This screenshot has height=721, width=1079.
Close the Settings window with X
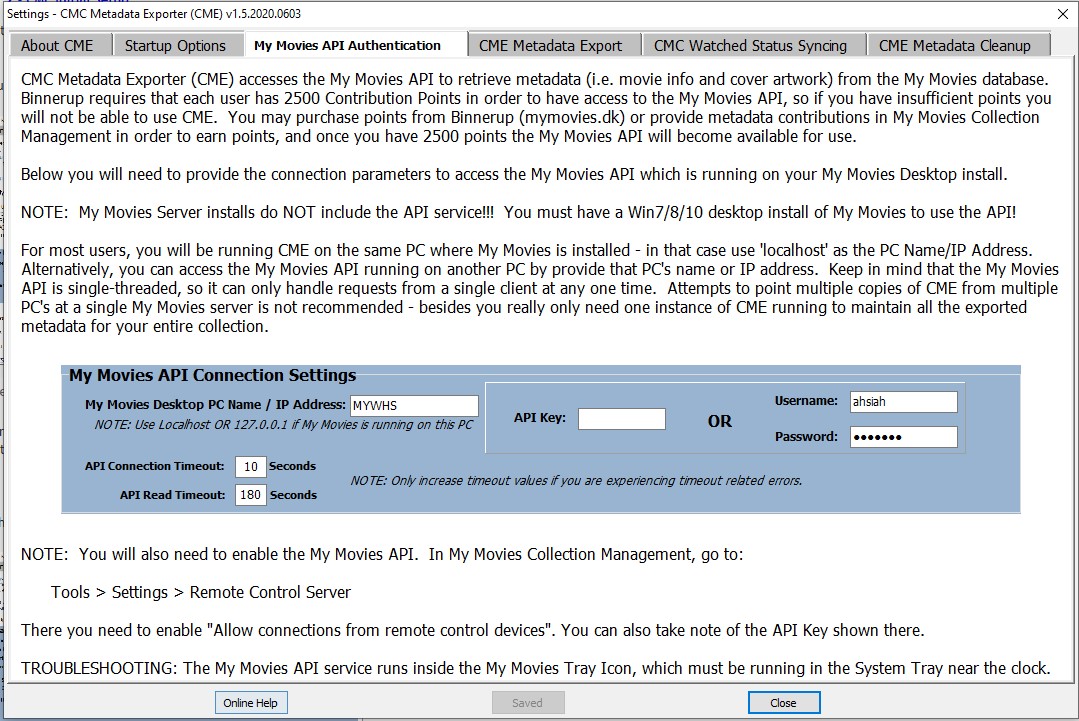tap(1062, 14)
